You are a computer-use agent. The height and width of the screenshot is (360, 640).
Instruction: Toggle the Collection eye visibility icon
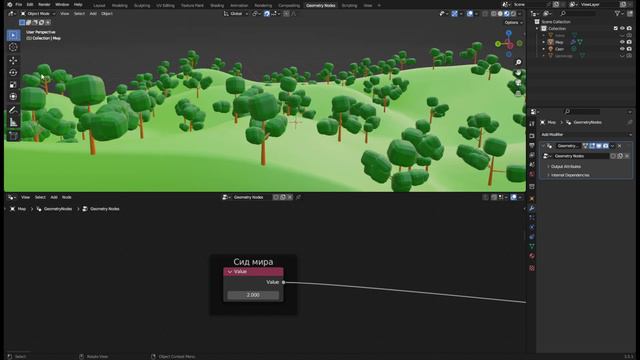tap(622, 29)
